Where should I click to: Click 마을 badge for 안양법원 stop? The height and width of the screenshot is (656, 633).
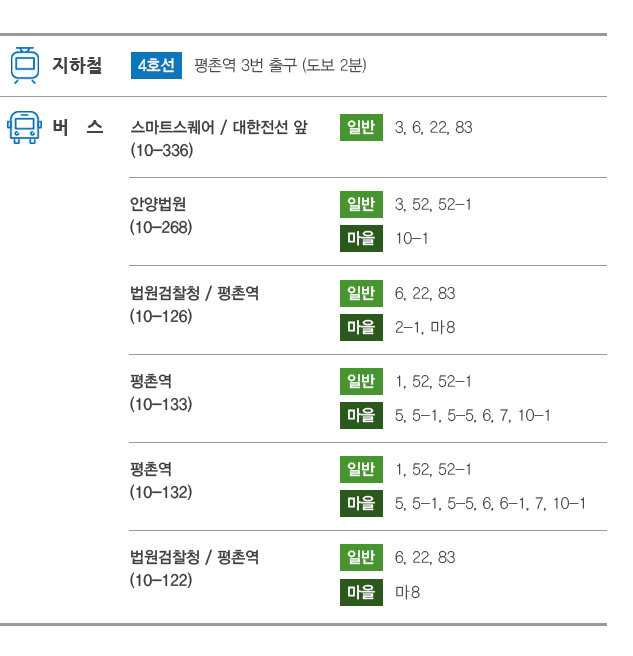361,238
